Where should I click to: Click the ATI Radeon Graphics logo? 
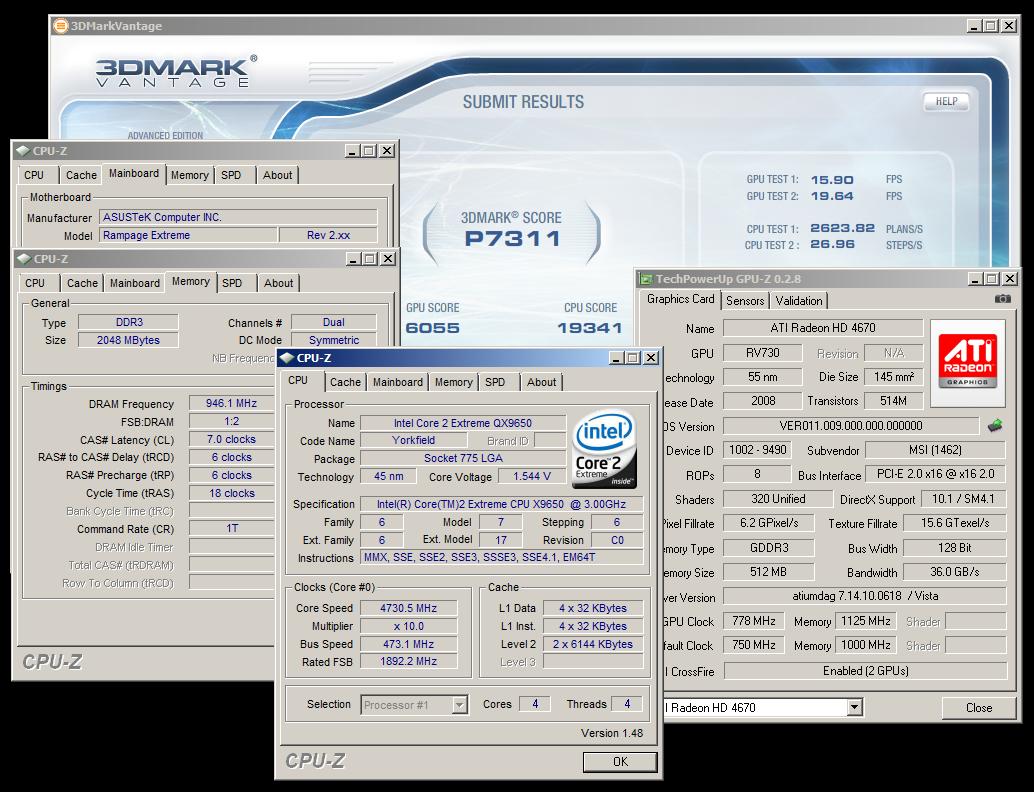967,363
